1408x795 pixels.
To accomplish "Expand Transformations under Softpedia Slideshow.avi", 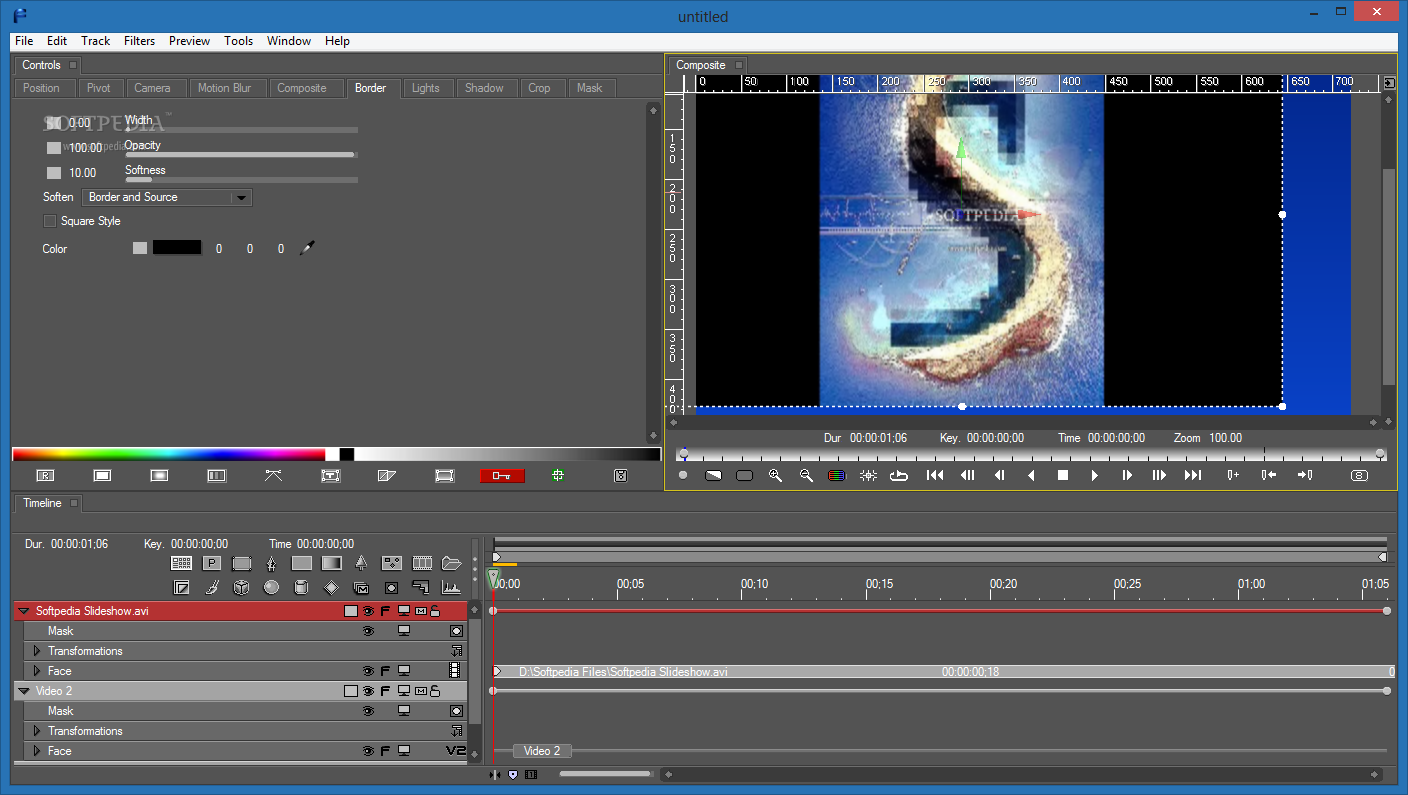I will (x=37, y=651).
